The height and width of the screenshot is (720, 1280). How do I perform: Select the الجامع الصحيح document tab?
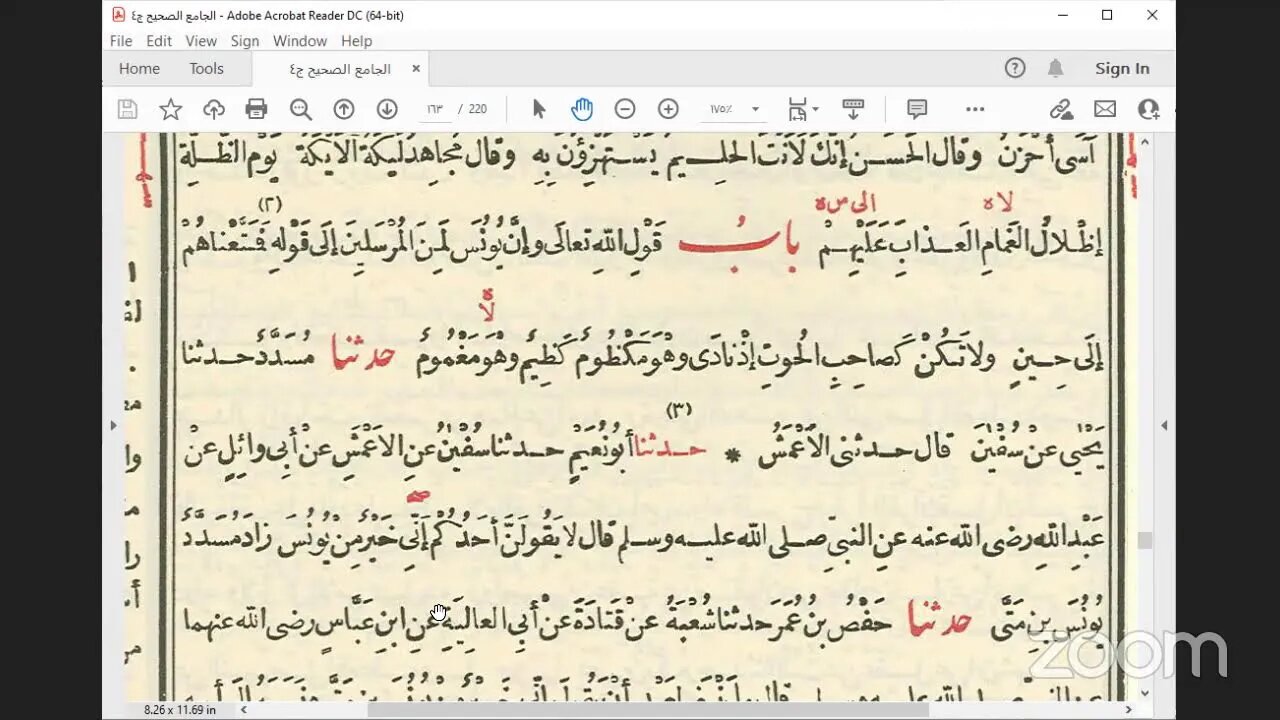click(340, 69)
